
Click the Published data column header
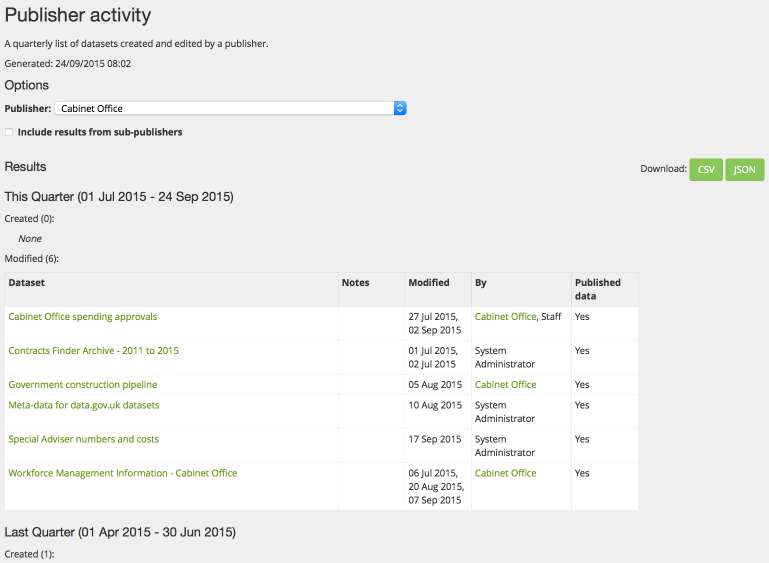598,289
